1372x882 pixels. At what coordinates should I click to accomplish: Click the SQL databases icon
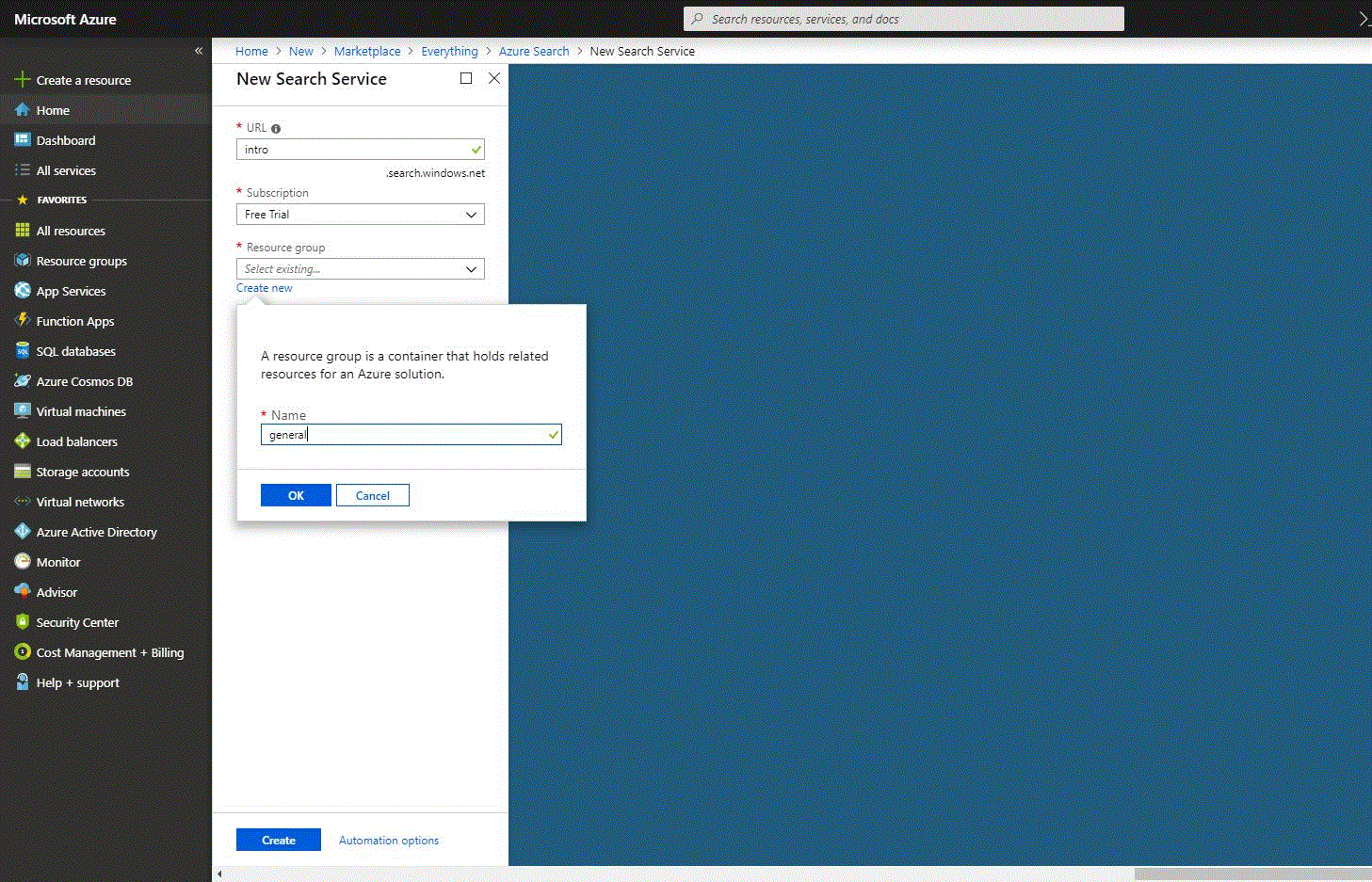(x=23, y=351)
